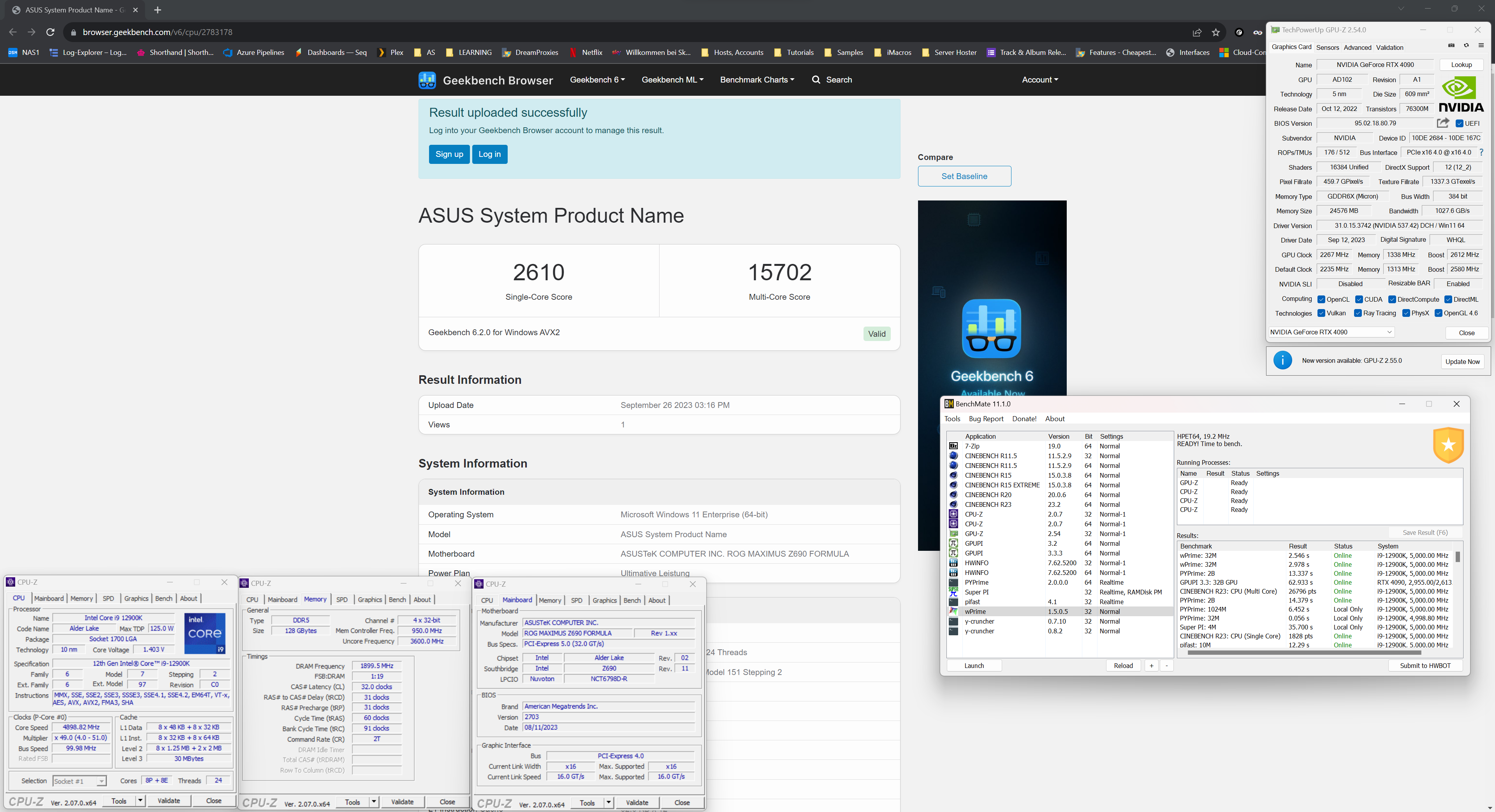
Task: Click the Geekbench search magnifier
Action: tap(816, 80)
